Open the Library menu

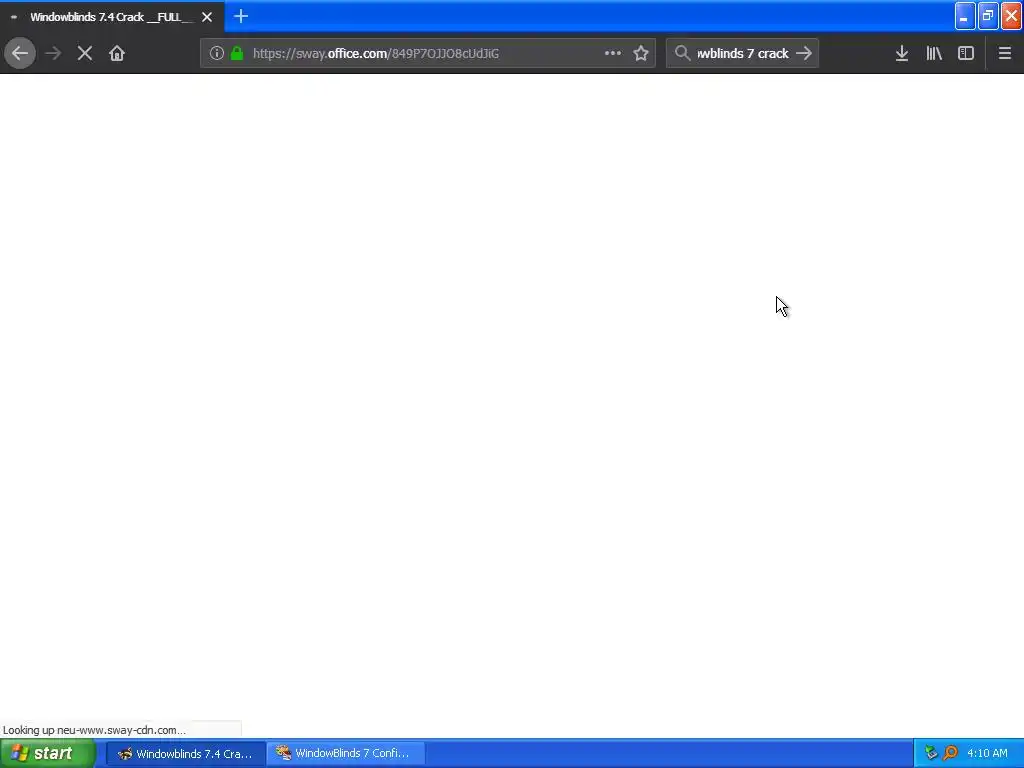coord(934,54)
